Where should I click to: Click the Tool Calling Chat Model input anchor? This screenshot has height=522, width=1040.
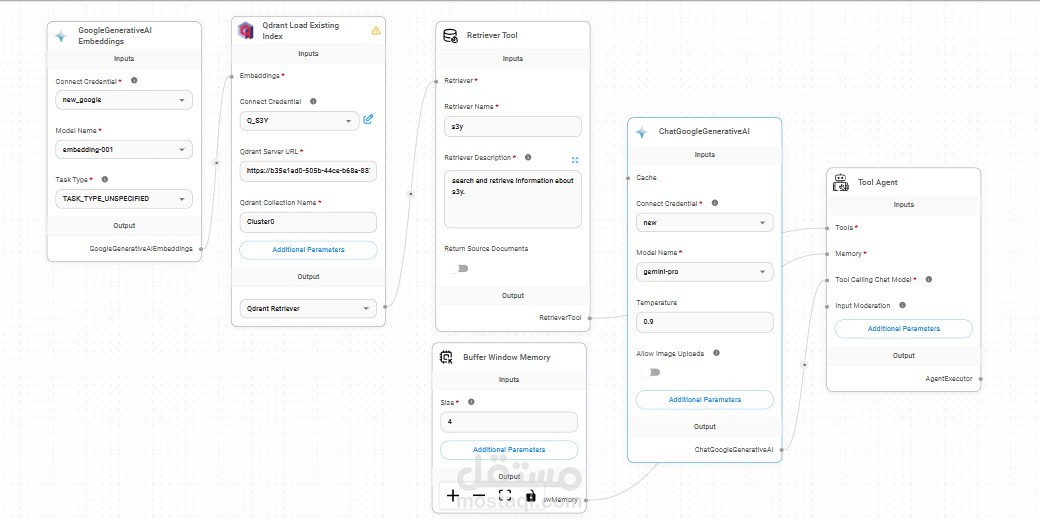(x=827, y=280)
